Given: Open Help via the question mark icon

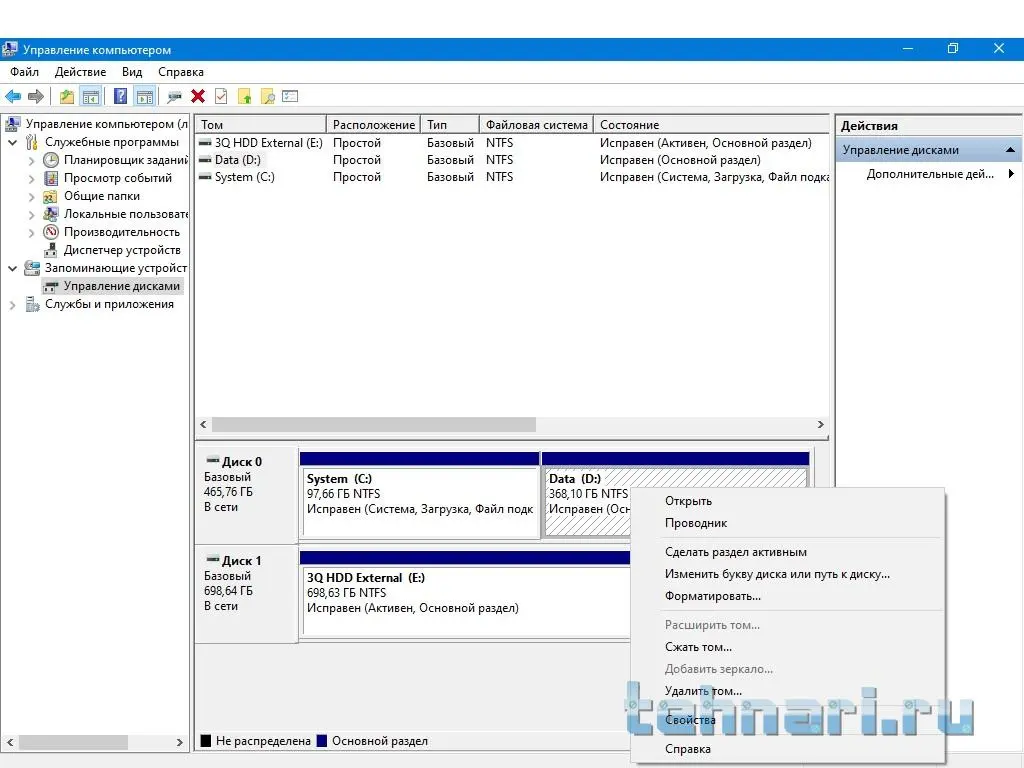Looking at the screenshot, I should (120, 97).
